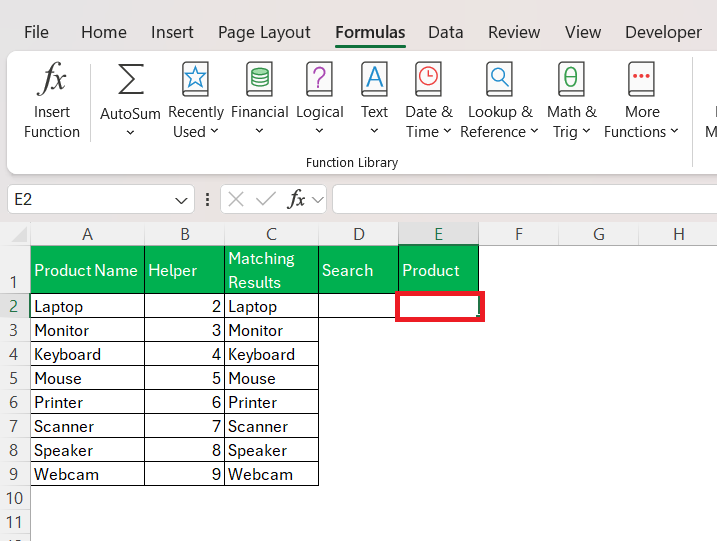Screen dimensions: 717x541
Task: Select column D header
Action: pos(358,234)
